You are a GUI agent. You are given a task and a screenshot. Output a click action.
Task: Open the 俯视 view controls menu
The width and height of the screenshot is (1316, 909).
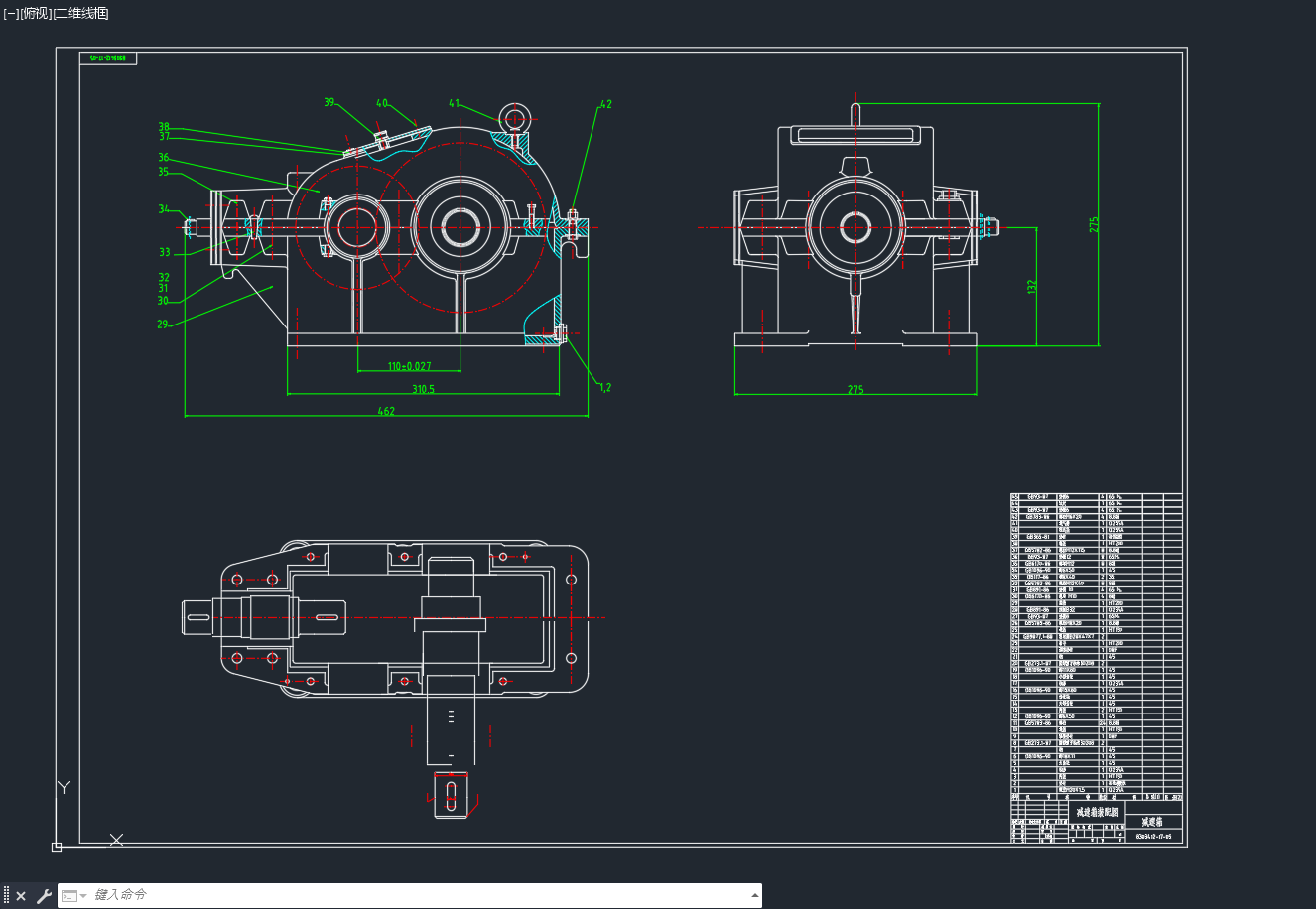point(36,13)
